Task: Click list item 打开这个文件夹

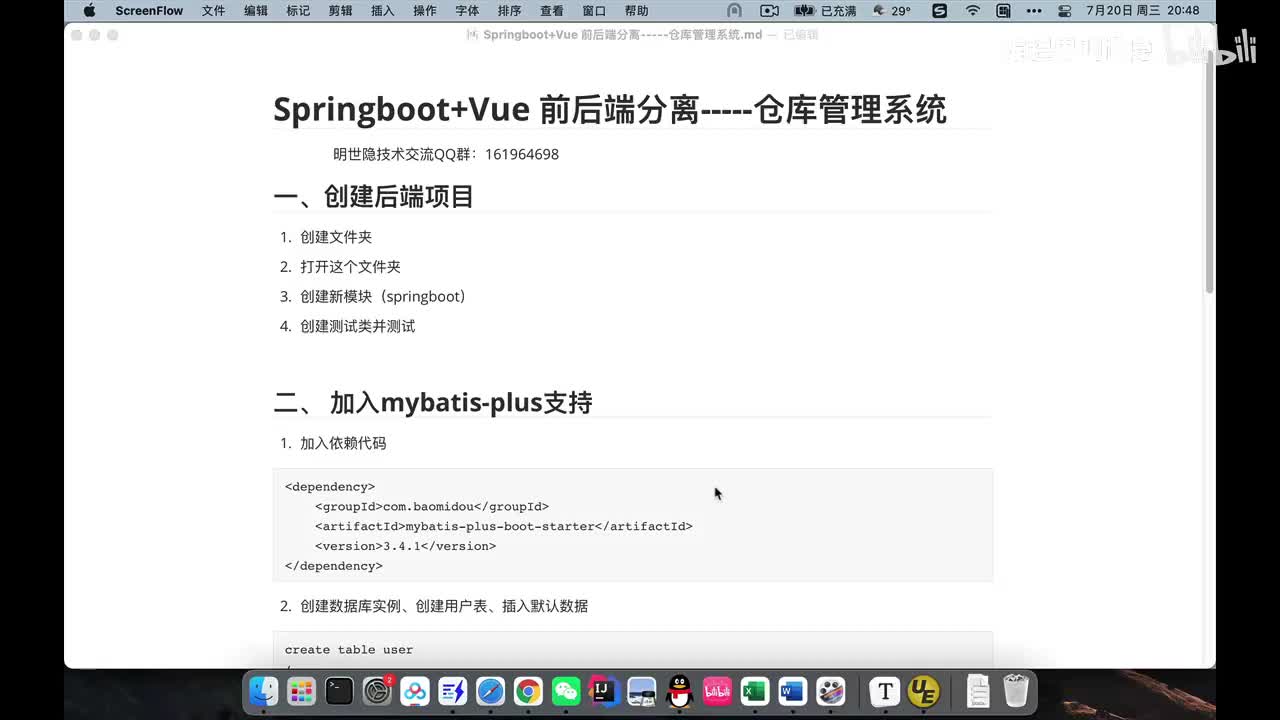Action: (350, 267)
